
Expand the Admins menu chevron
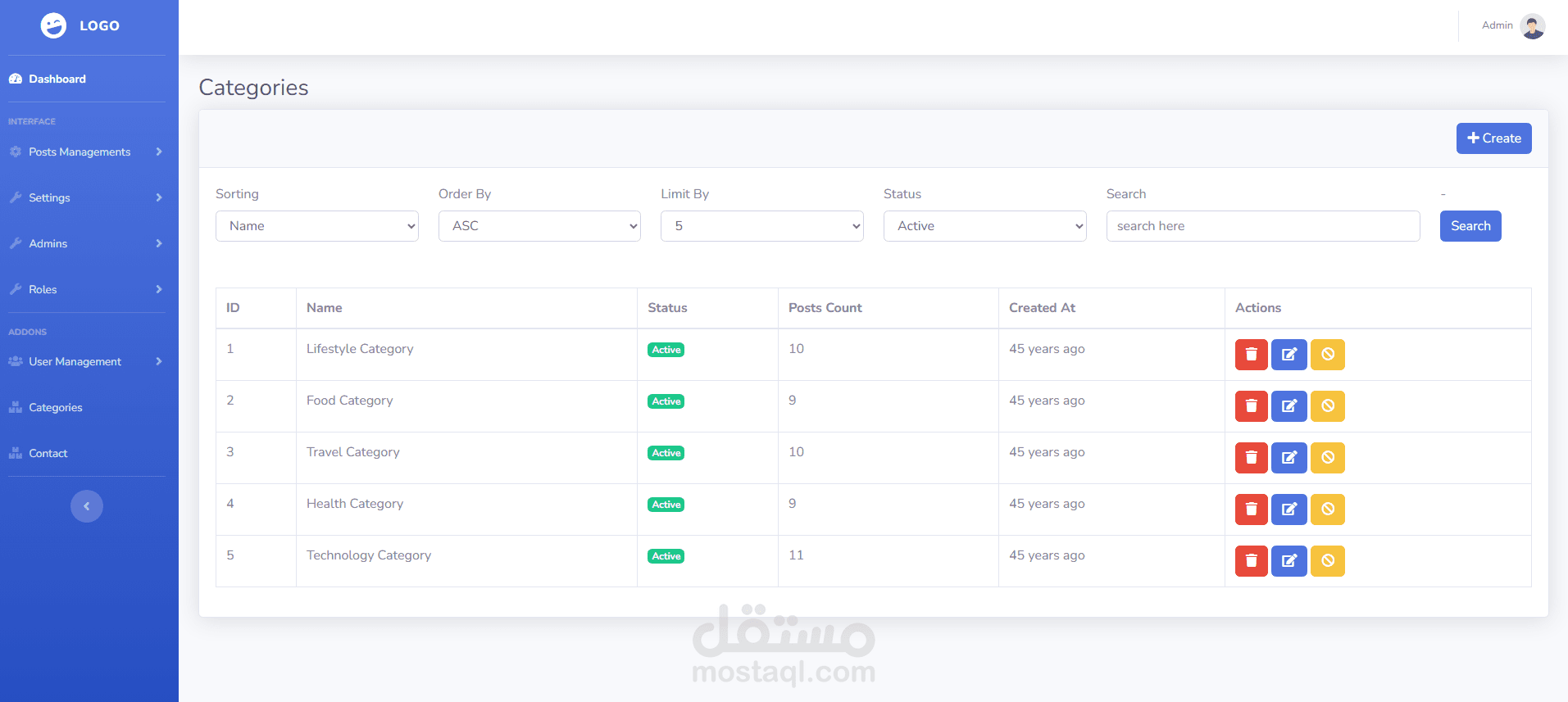pos(159,243)
